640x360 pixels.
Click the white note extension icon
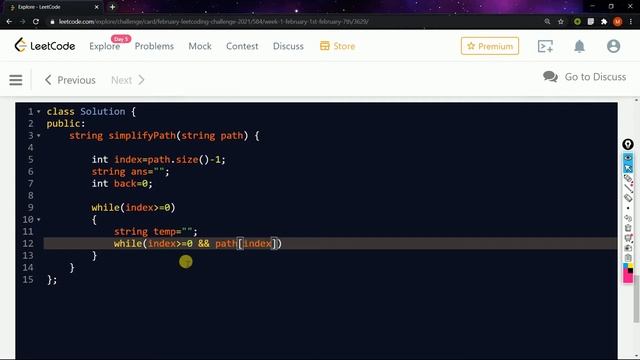click(591, 22)
